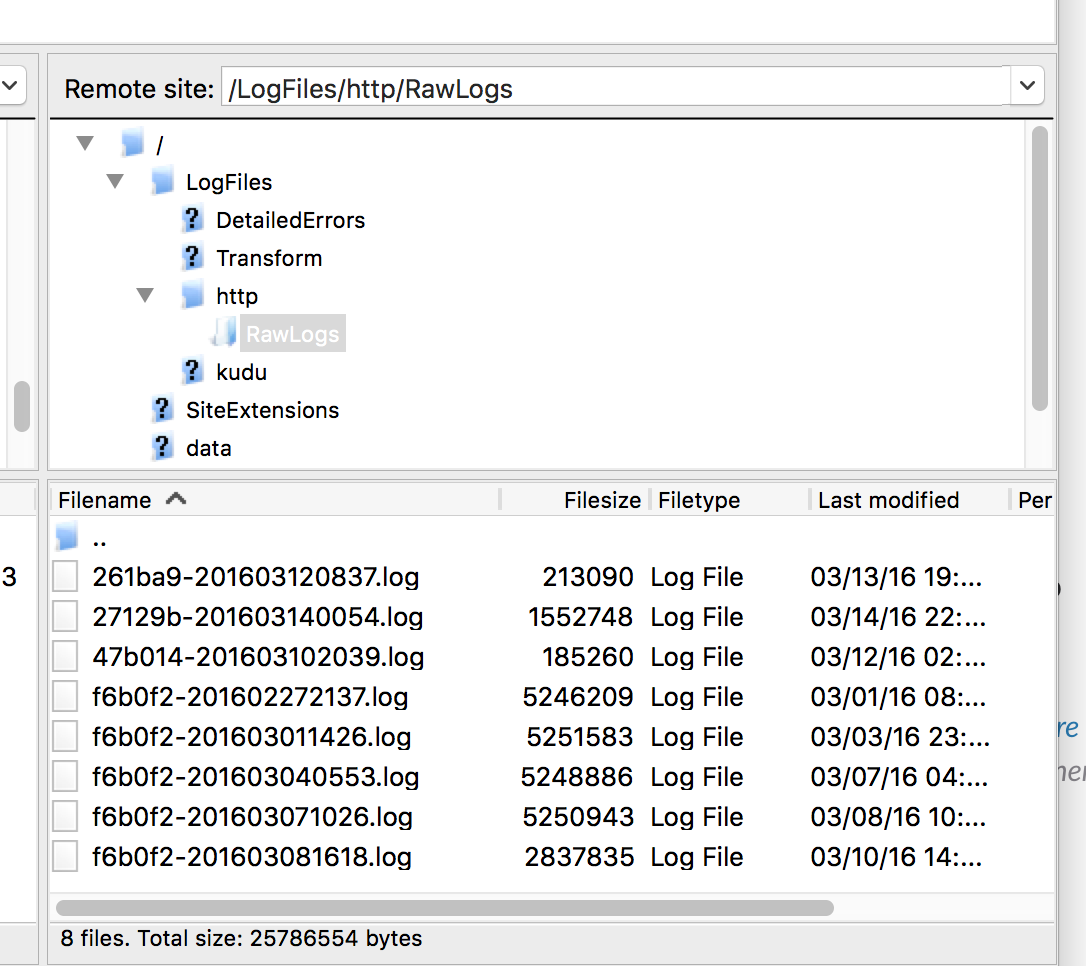The height and width of the screenshot is (966, 1086).
Task: Collapse the http tree branch
Action: pyautogui.click(x=145, y=295)
